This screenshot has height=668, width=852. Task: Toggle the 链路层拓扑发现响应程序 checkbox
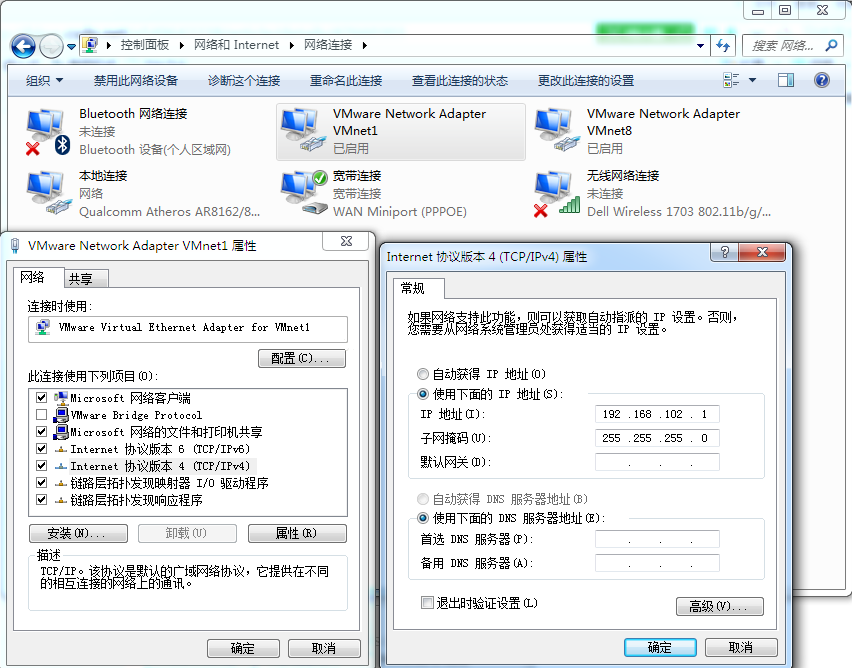coord(41,500)
